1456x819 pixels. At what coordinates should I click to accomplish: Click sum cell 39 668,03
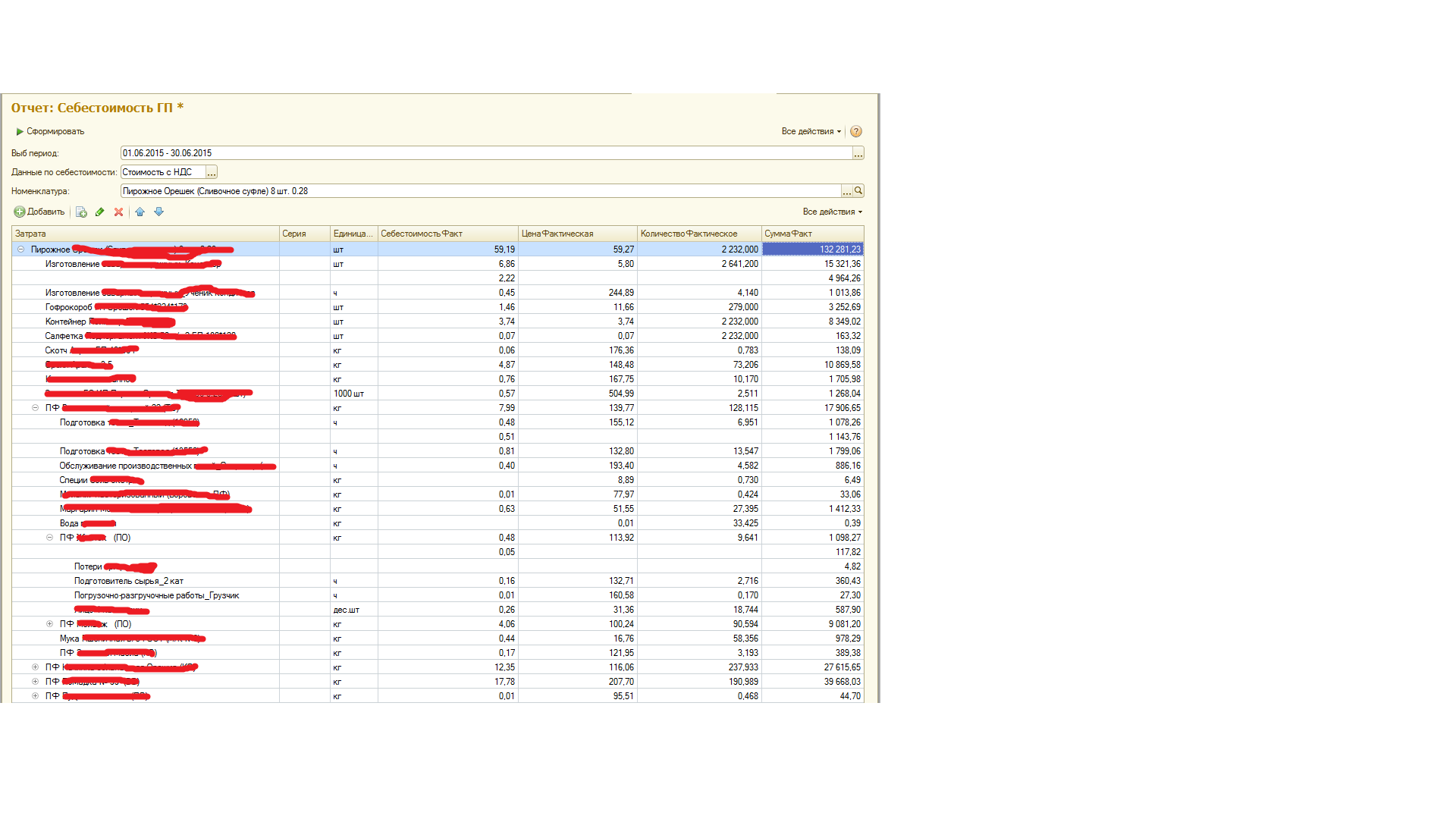[813, 682]
